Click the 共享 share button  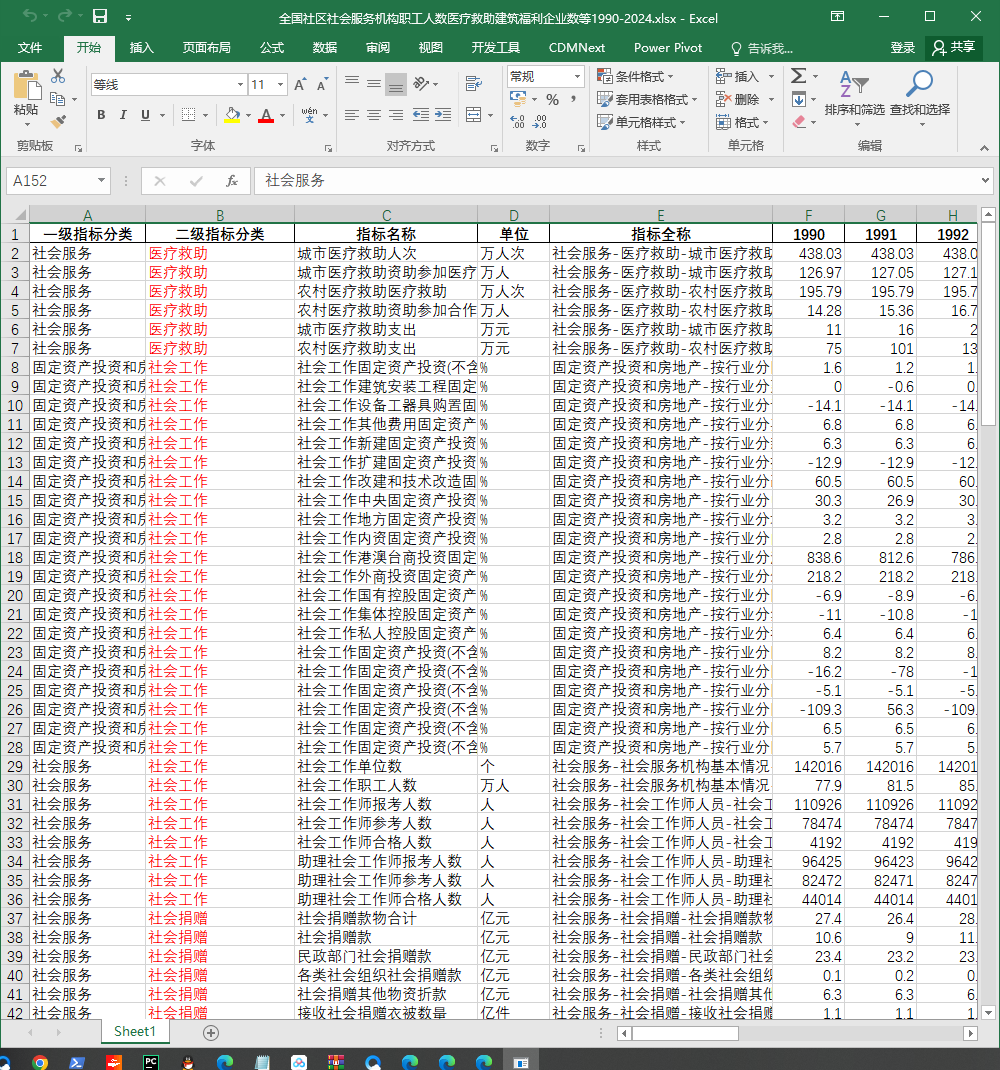[954, 47]
